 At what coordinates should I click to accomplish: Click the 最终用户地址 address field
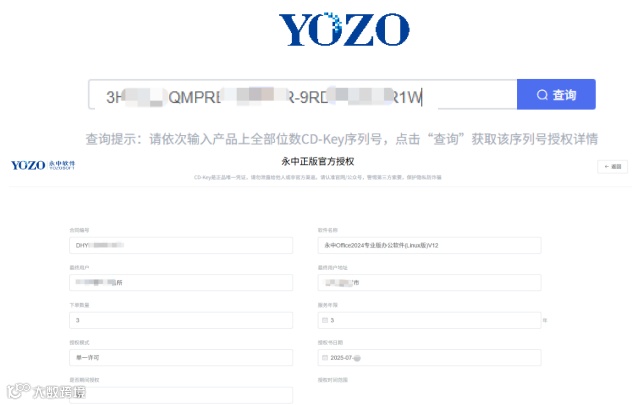point(429,282)
